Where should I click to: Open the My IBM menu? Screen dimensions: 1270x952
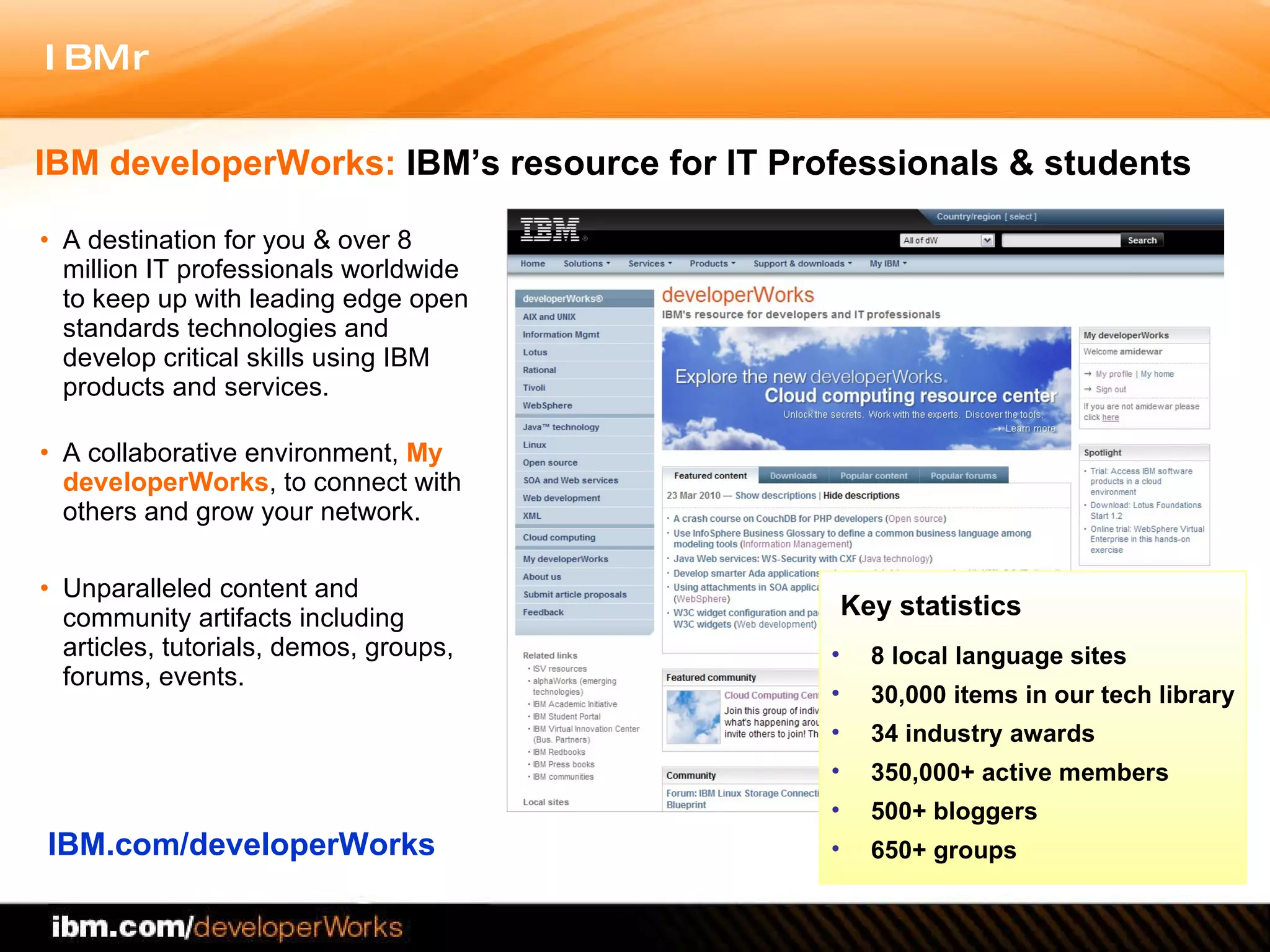[x=887, y=263]
